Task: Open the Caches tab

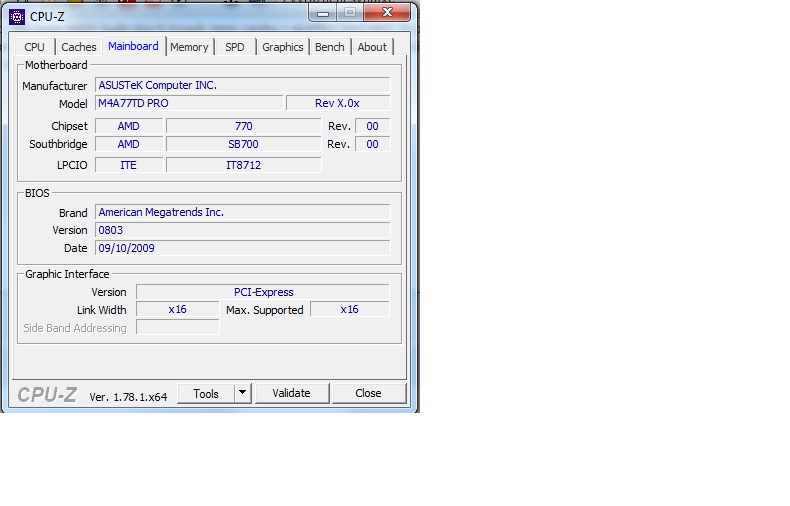Action: pos(79,47)
